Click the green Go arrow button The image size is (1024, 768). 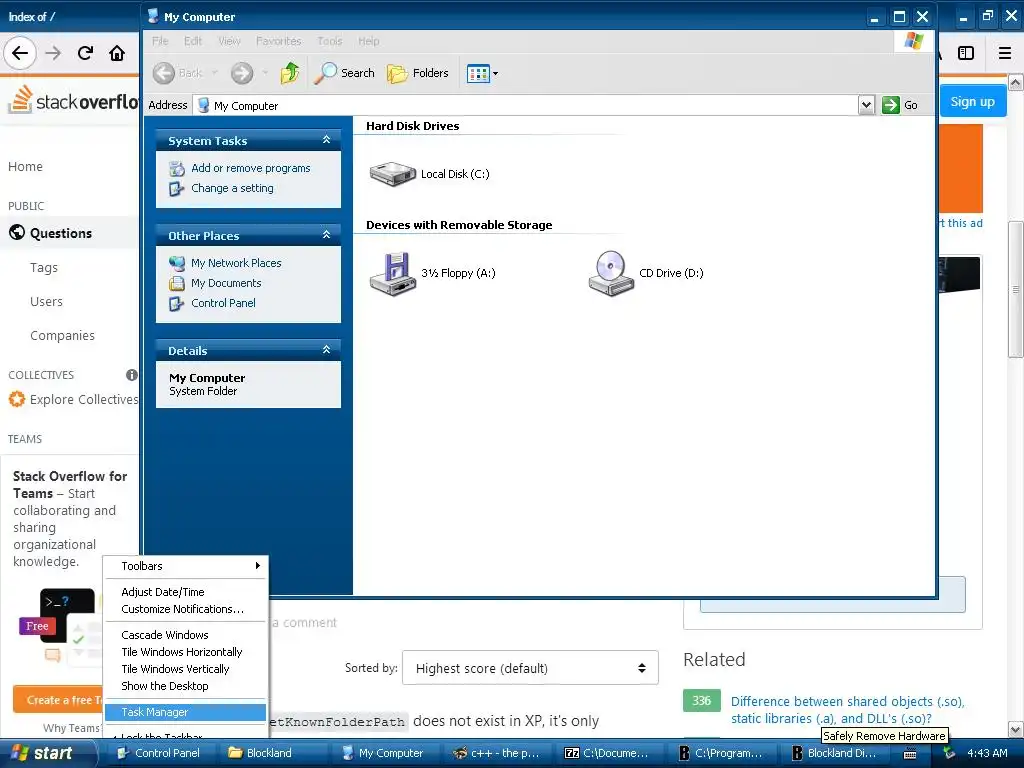[x=891, y=104]
